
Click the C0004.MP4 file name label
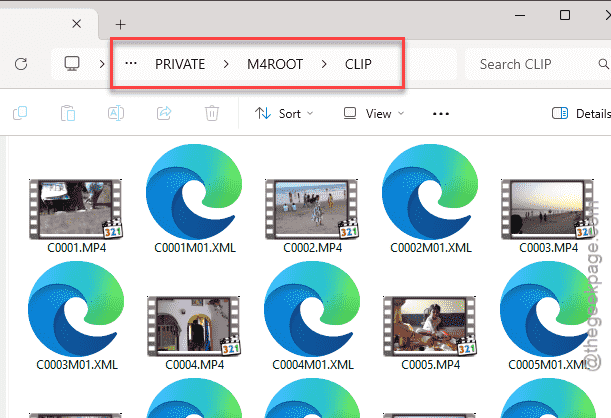[194, 365]
